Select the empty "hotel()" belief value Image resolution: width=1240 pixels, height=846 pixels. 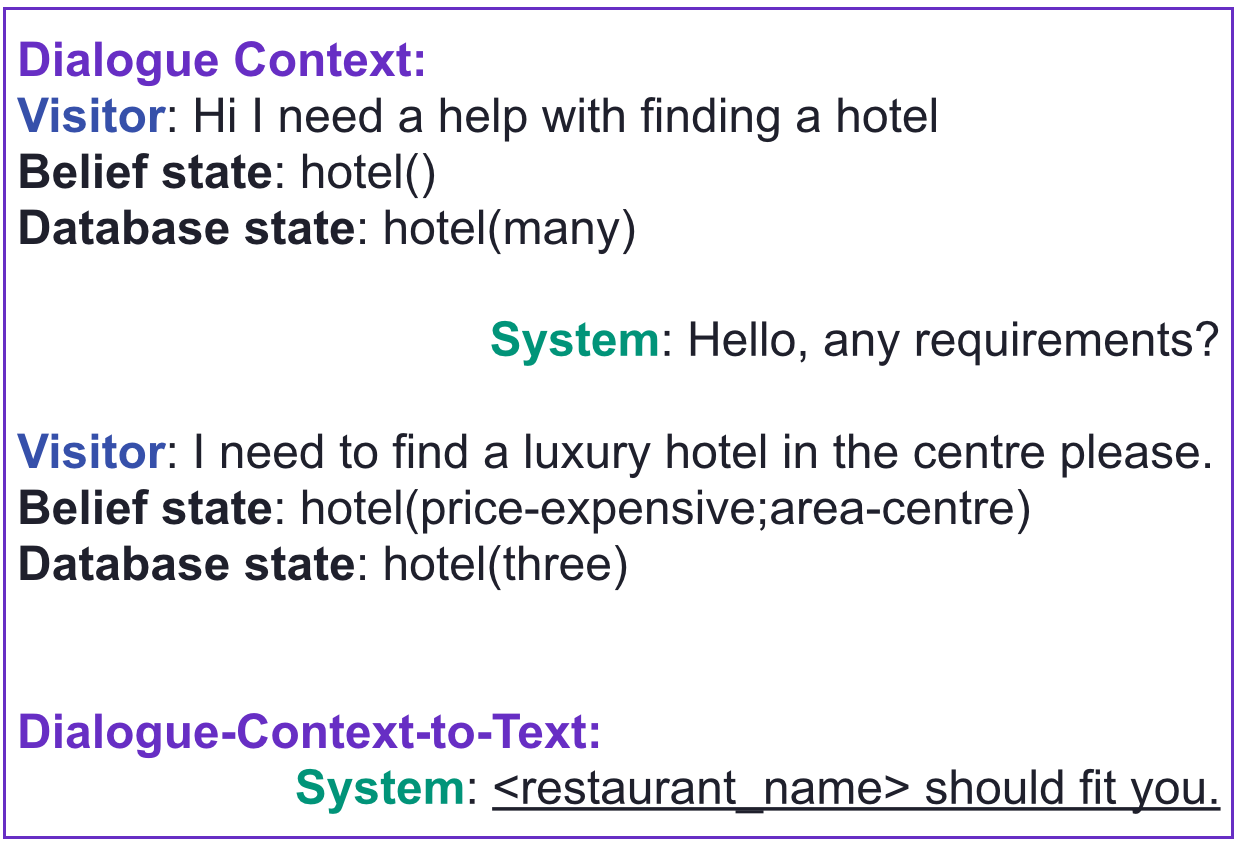(368, 174)
